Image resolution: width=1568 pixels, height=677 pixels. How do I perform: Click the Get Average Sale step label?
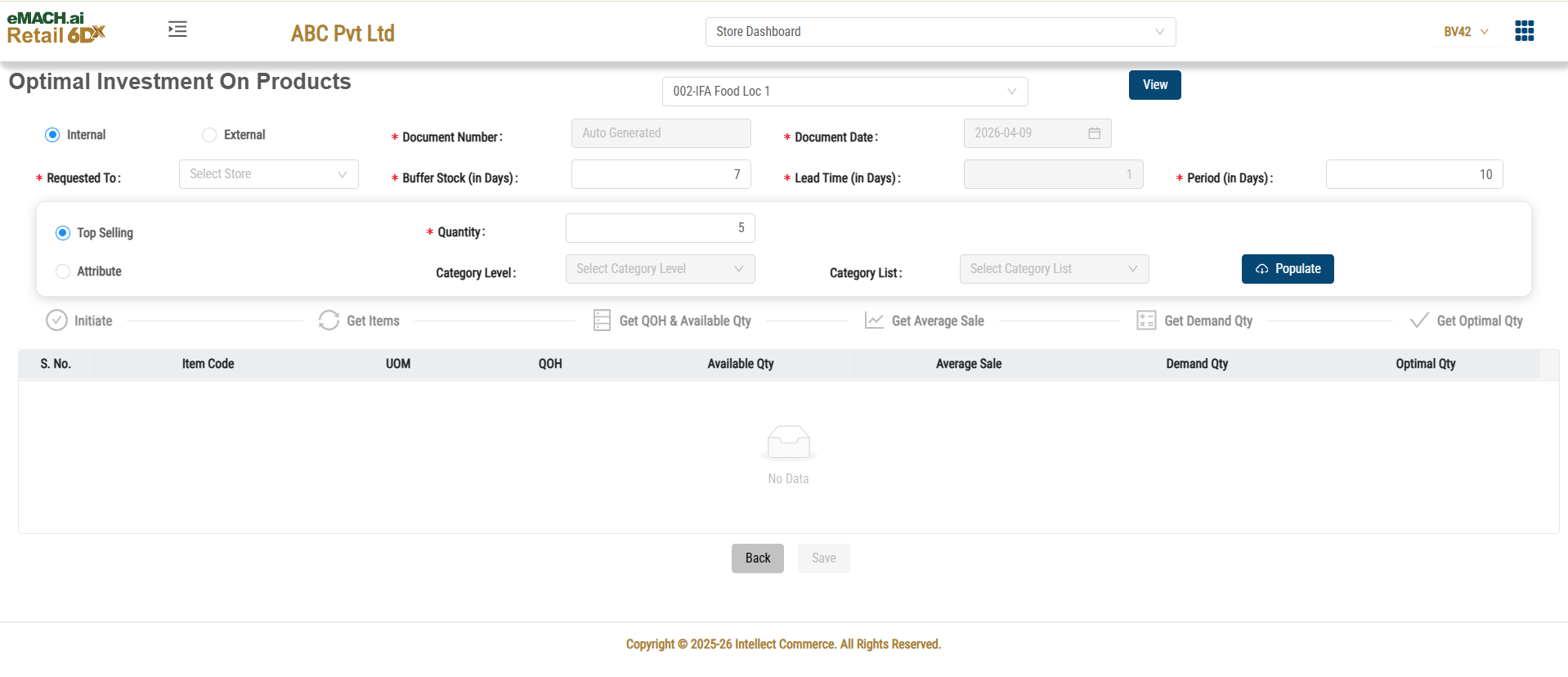[938, 321]
